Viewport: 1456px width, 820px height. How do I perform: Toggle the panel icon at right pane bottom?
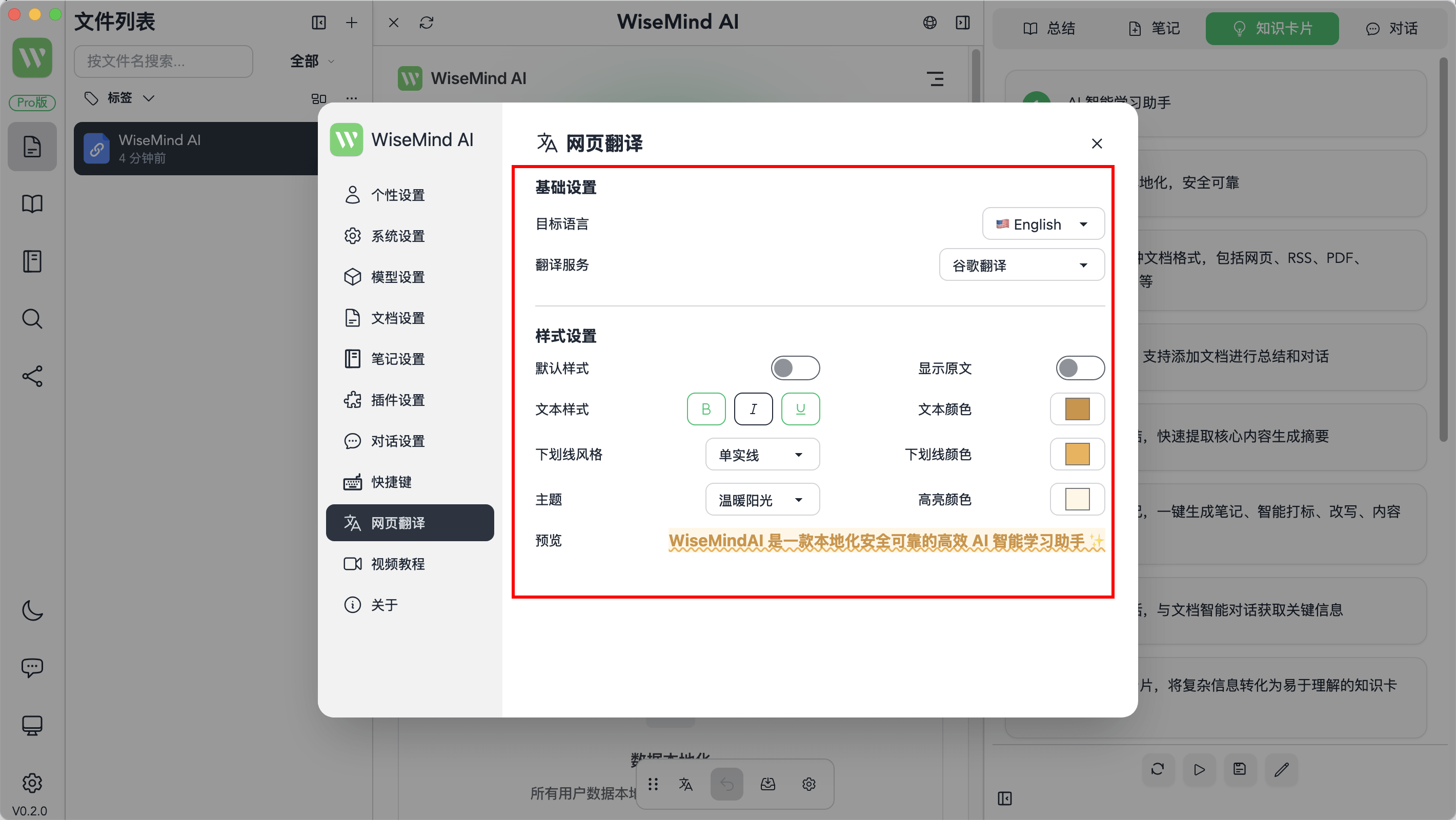click(x=1004, y=798)
